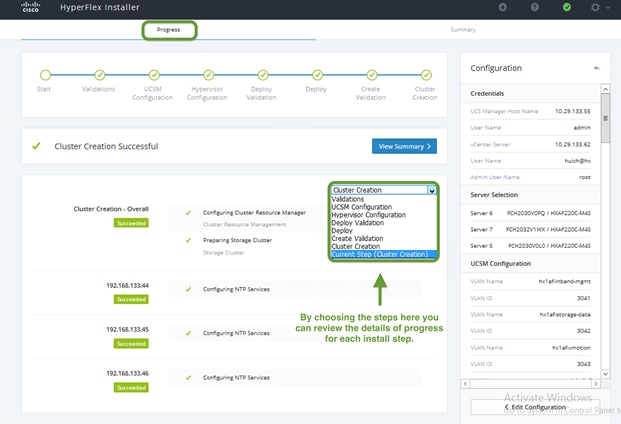Click the green status check icon in header
621x424 pixels.
point(567,7)
